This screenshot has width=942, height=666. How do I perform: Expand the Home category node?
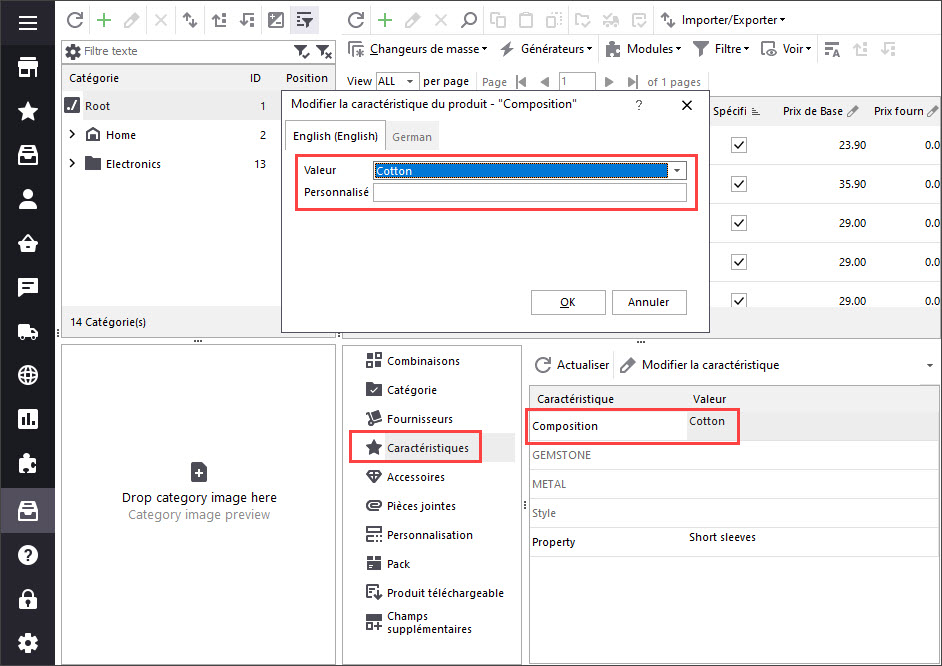(x=72, y=134)
